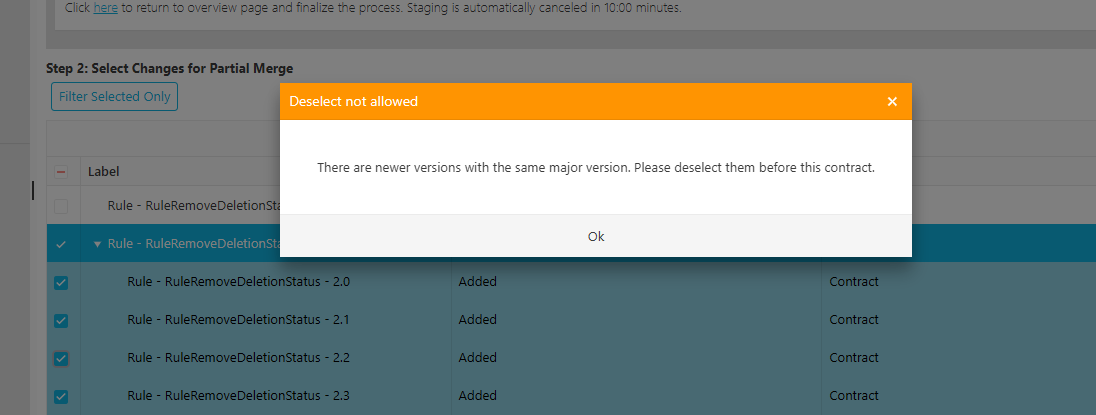Screen dimensions: 1096x415
Task: Select the RuleRemoveDeletionStatus - 2.1 row label
Action: click(238, 320)
